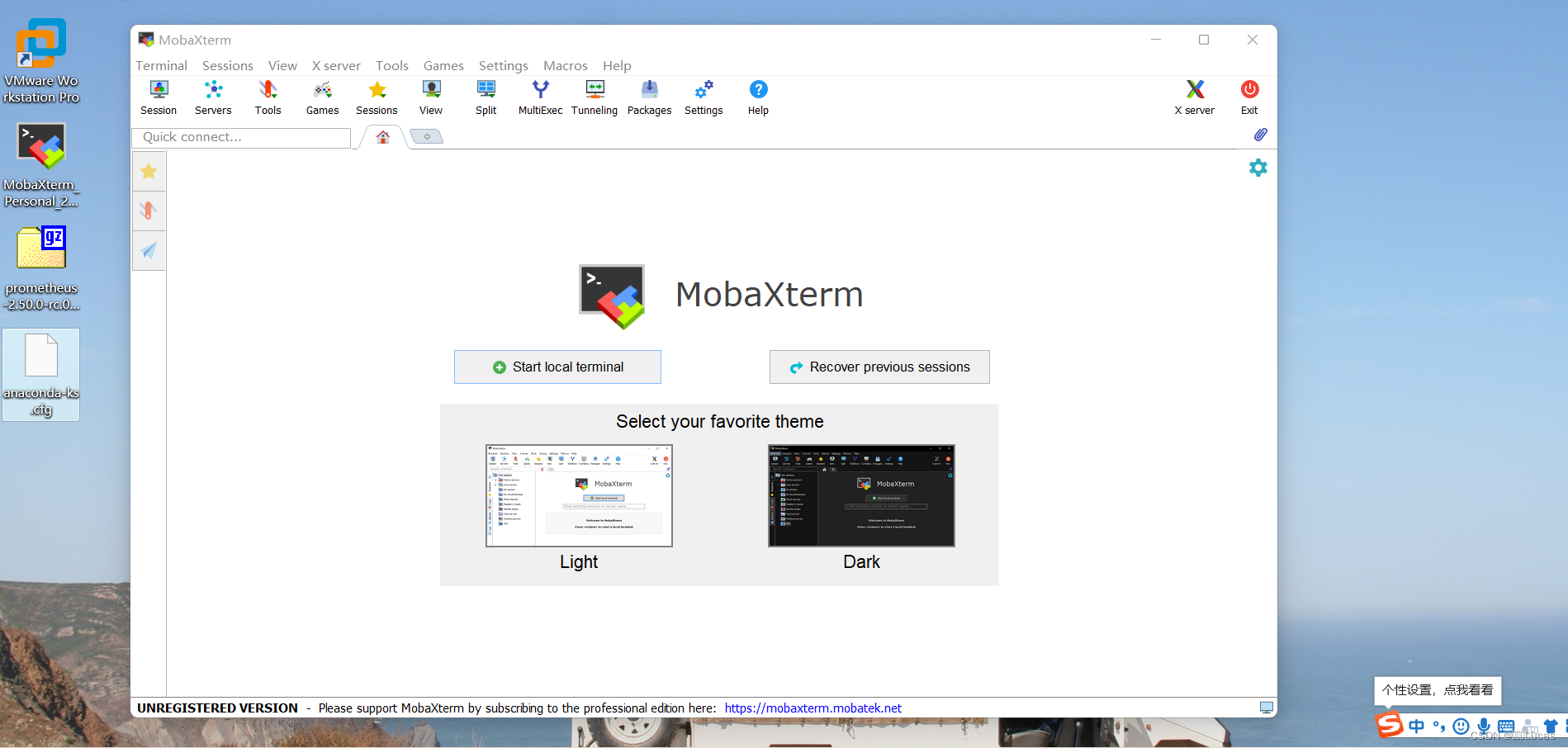
Task: Open the teal gear settings icon
Action: coord(1258,168)
